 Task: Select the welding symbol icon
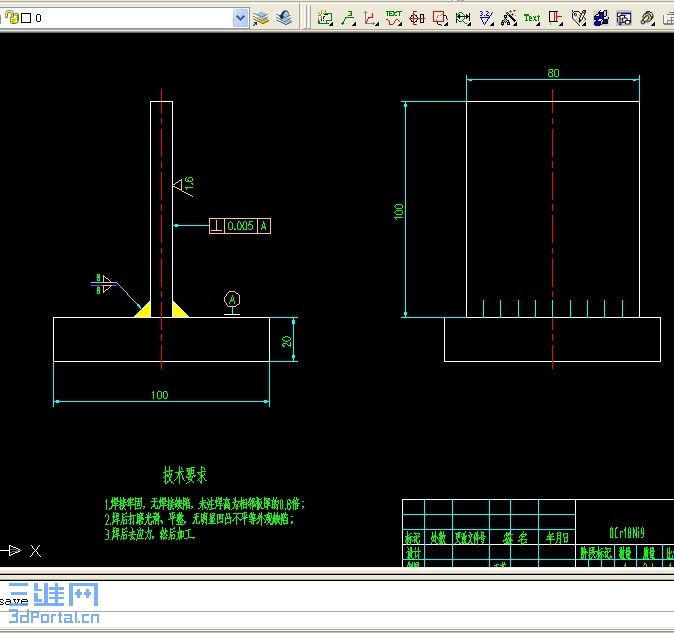click(509, 18)
